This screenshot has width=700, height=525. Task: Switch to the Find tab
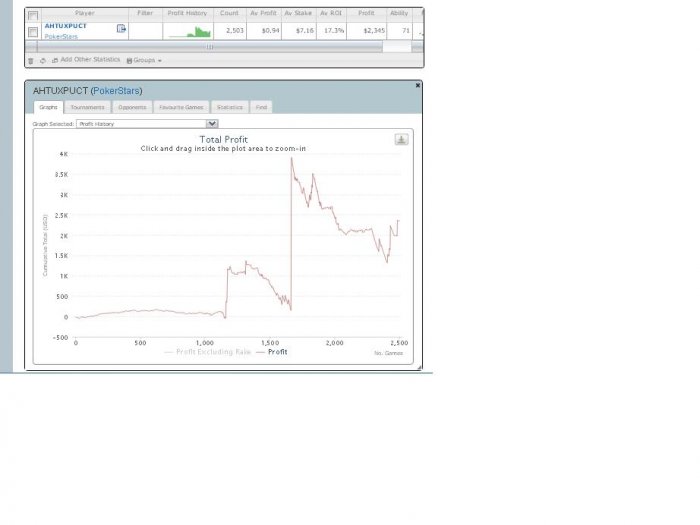(x=261, y=107)
